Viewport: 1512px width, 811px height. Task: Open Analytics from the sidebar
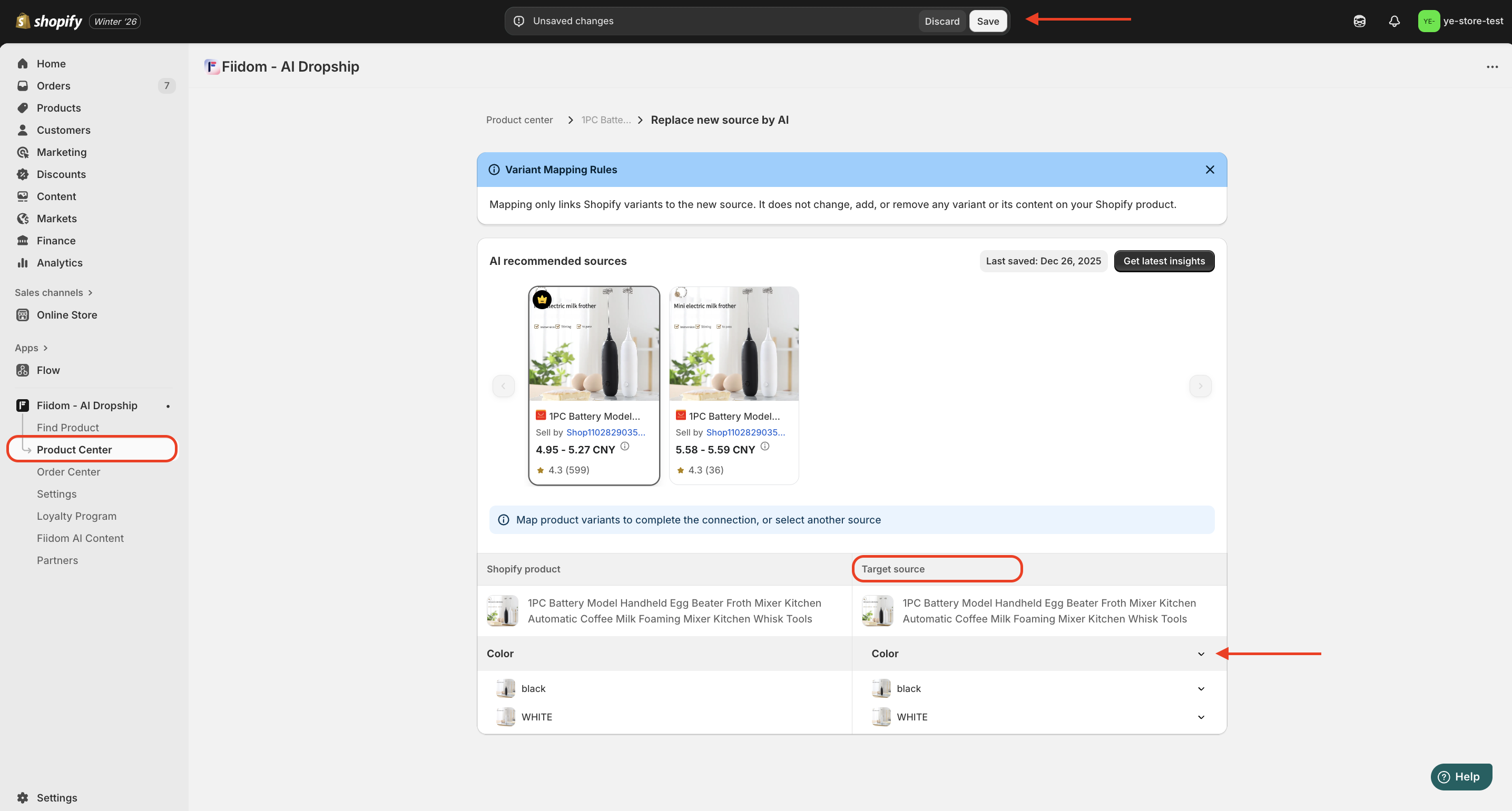[x=60, y=263]
